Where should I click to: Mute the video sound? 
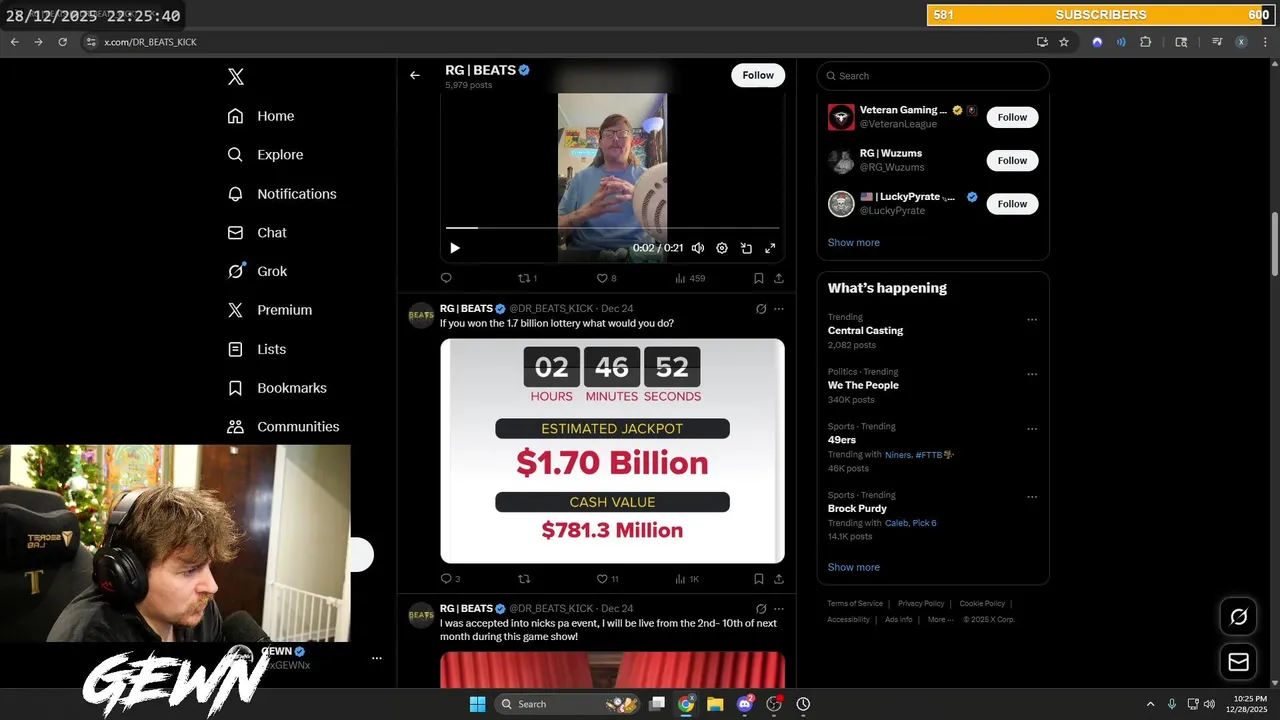pos(698,248)
